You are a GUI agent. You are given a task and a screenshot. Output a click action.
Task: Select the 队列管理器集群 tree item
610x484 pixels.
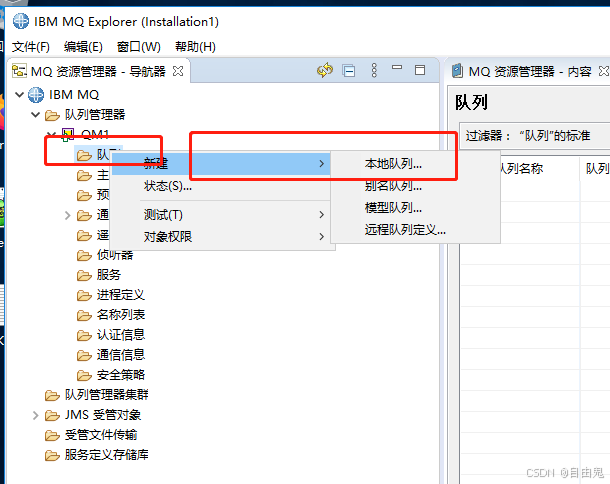click(107, 395)
